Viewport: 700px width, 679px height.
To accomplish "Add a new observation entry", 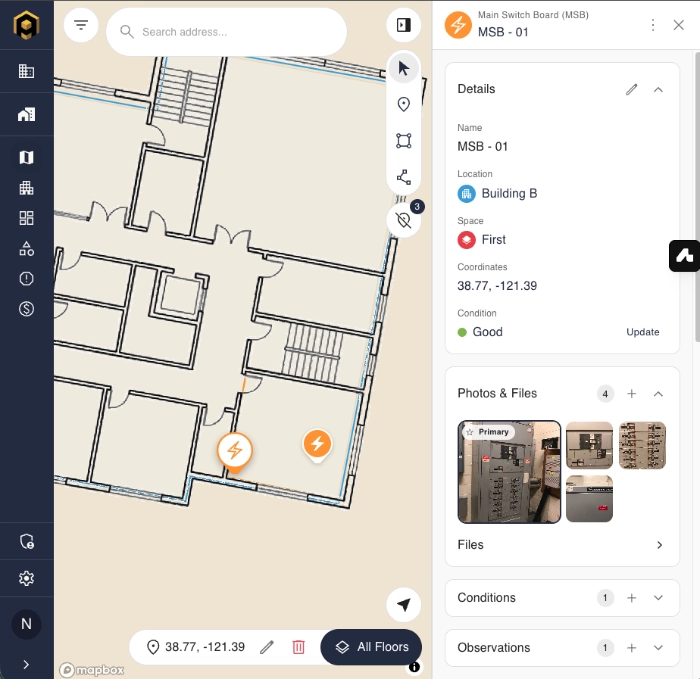I will pos(631,648).
